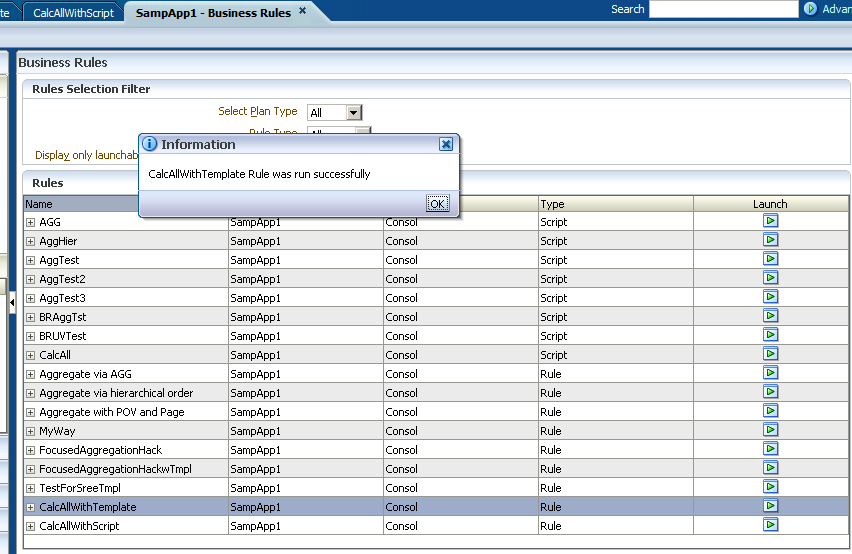Expand the TestForSreeTmpl rule row
The width and height of the screenshot is (852, 554).
click(30, 488)
